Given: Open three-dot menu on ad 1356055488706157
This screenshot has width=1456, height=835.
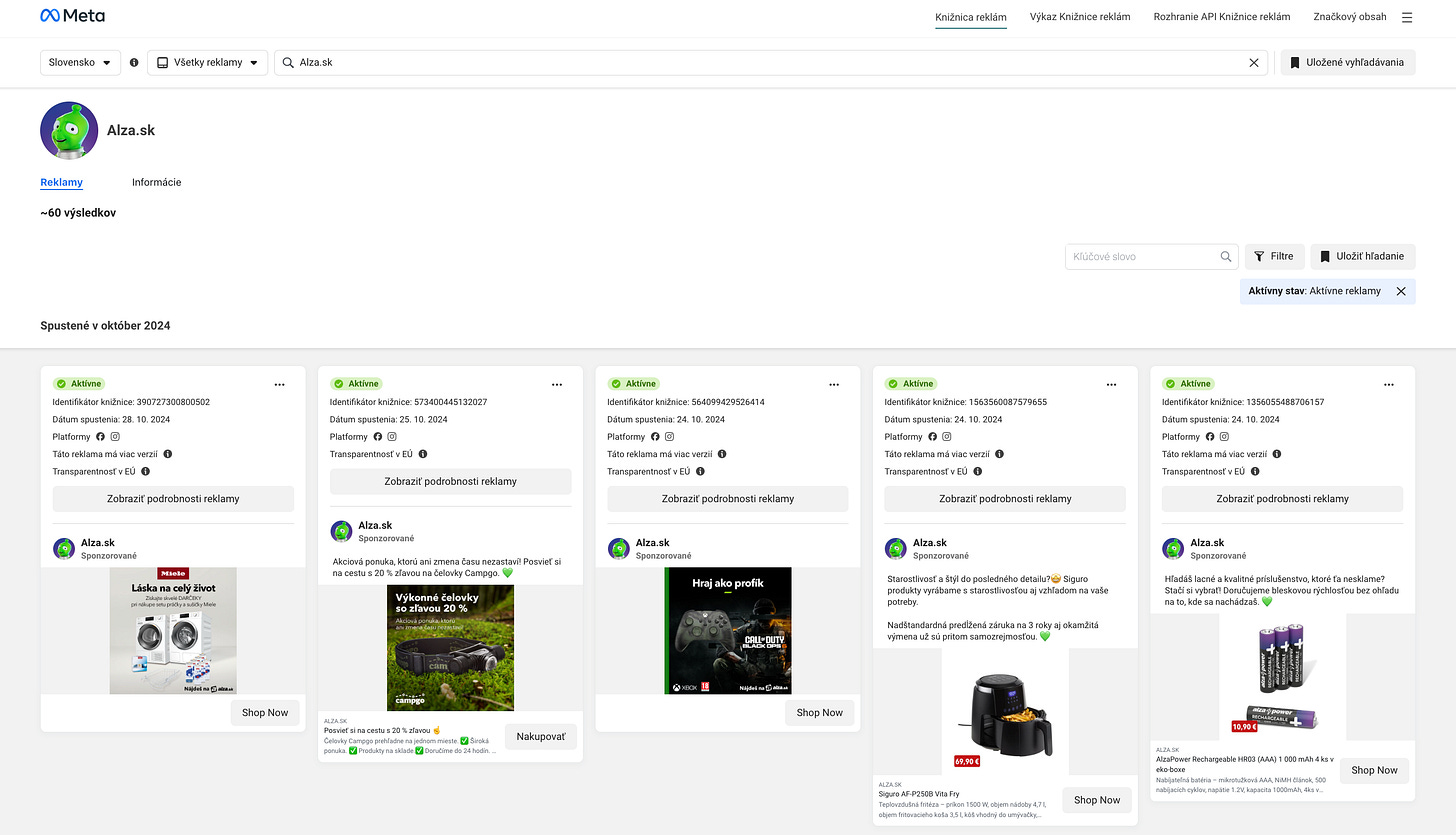Looking at the screenshot, I should click(1389, 384).
